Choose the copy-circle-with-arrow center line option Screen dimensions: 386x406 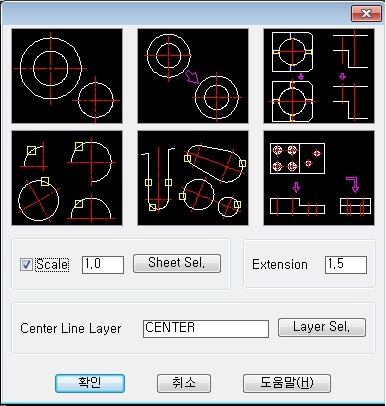pos(193,76)
